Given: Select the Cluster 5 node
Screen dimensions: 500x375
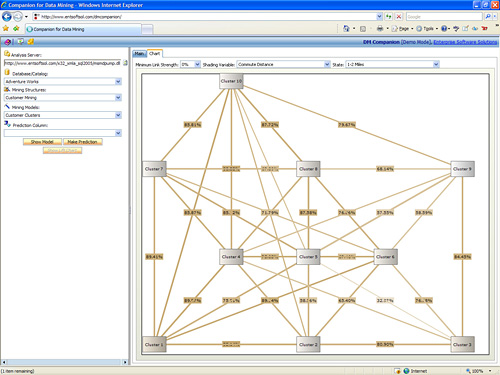Looking at the screenshot, I should click(x=308, y=257).
